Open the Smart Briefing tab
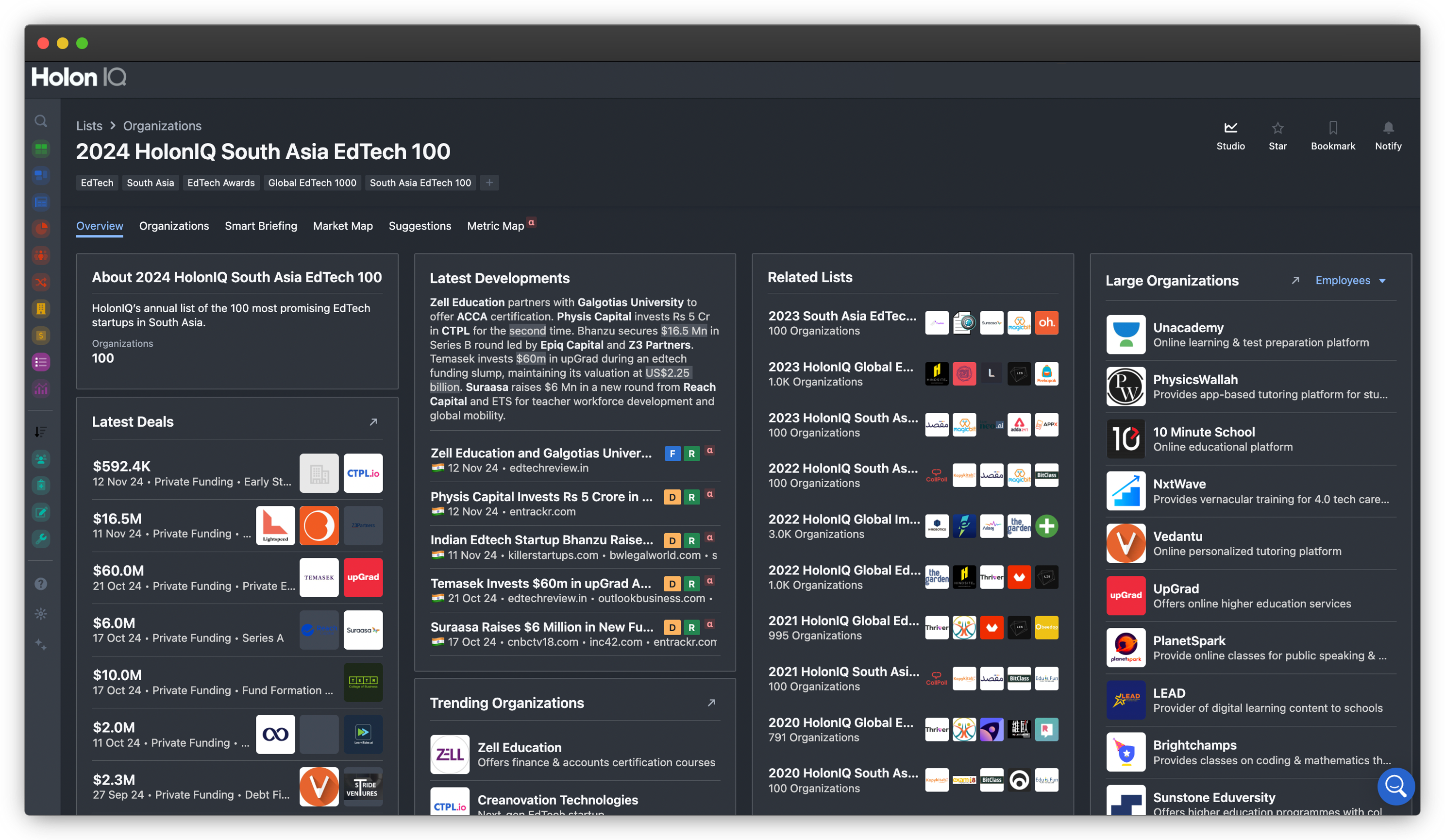 tap(261, 226)
